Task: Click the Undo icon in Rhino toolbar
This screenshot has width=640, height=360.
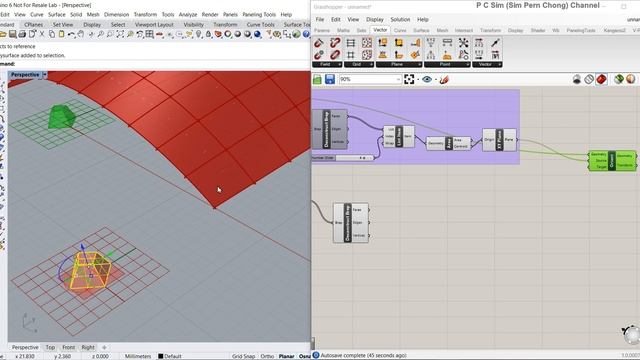Action: click(71, 34)
